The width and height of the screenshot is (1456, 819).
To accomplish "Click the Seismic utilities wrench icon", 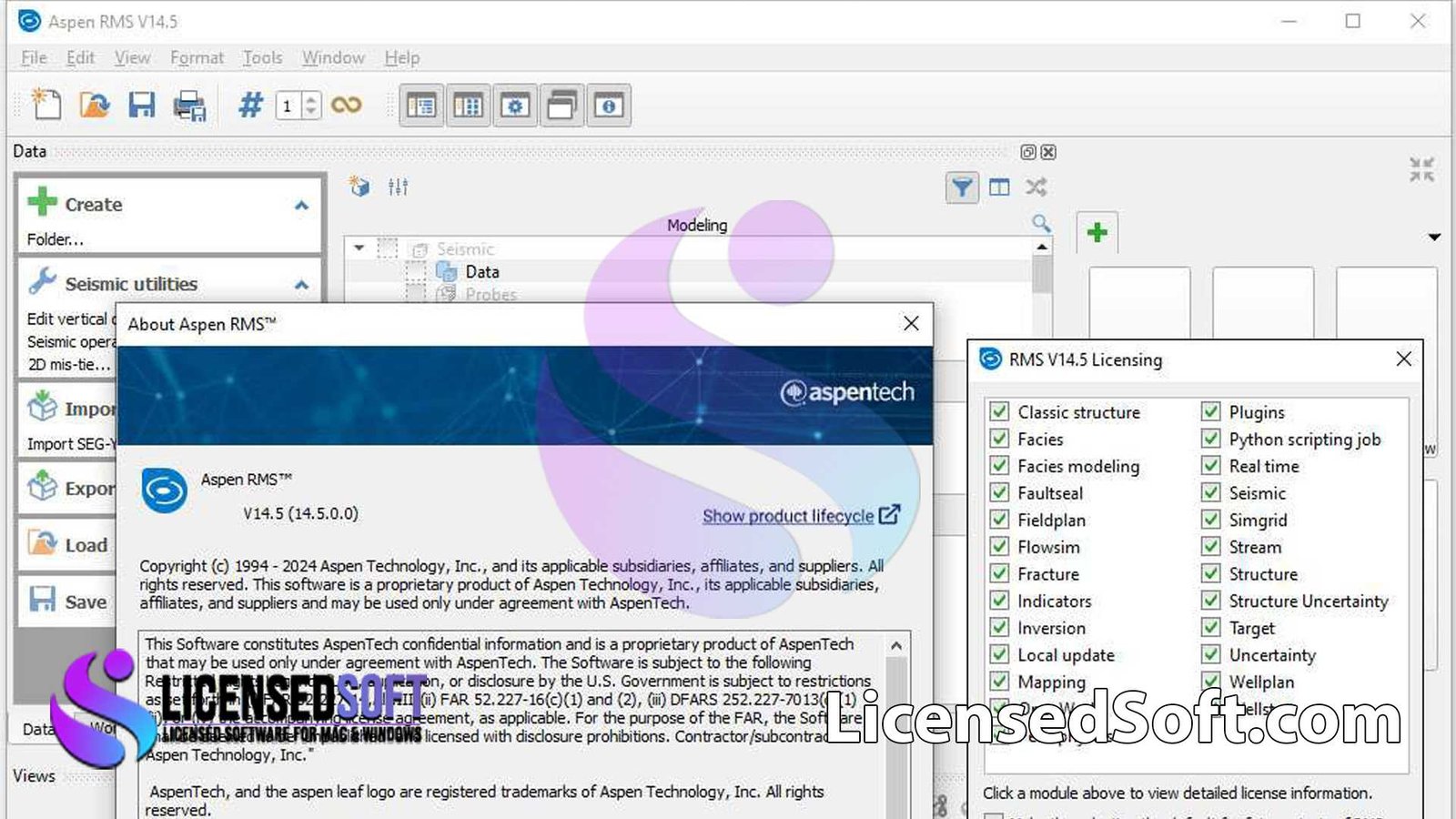I will point(43,281).
